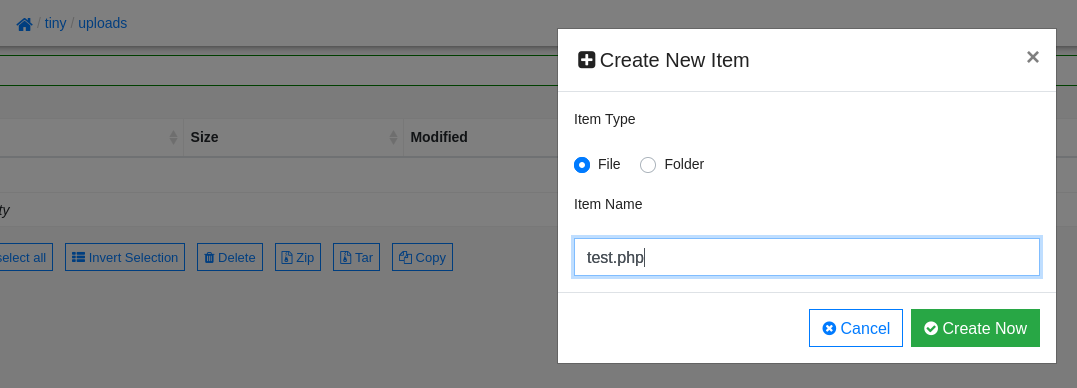This screenshot has height=388, width=1077.
Task: Click the Delete button
Action: tap(230, 258)
